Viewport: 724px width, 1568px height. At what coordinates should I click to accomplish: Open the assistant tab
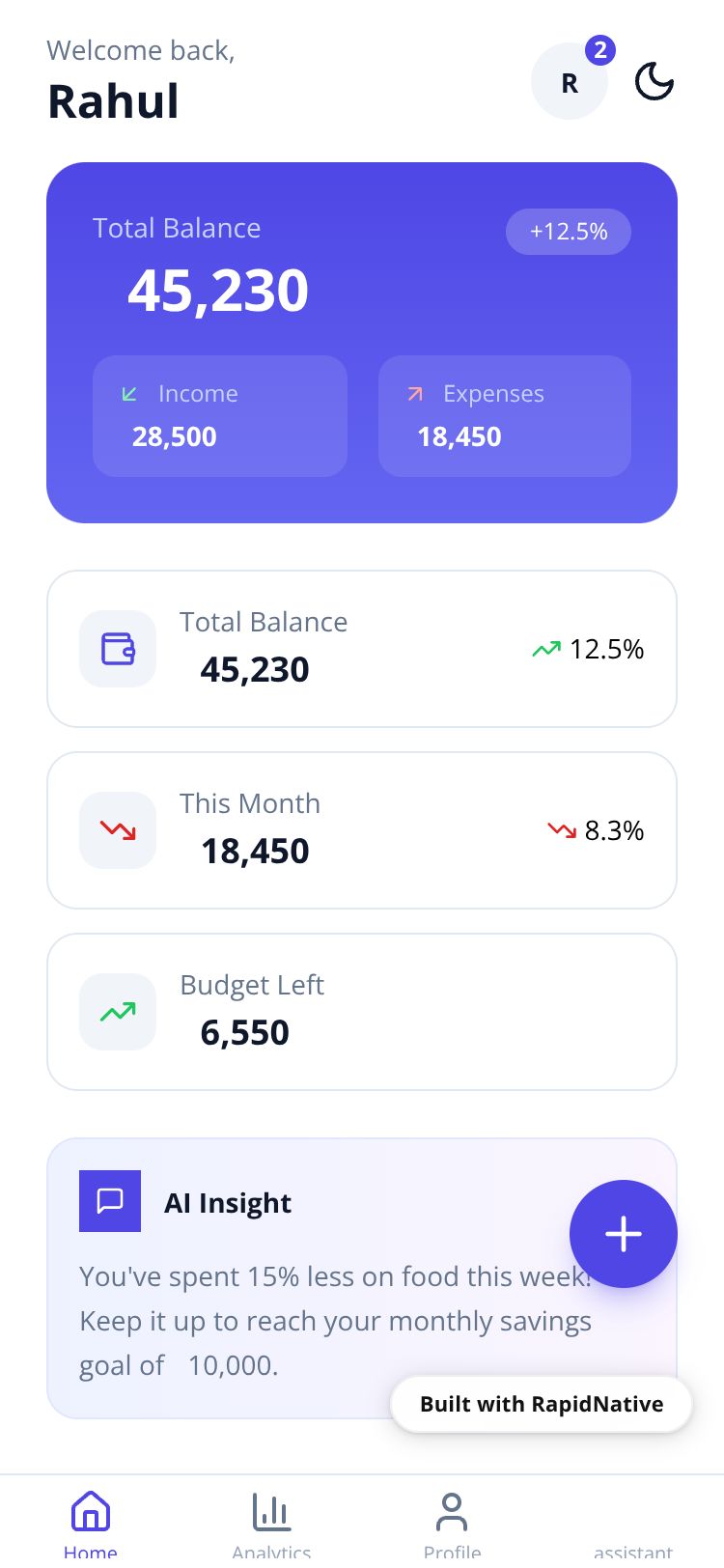633,1545
